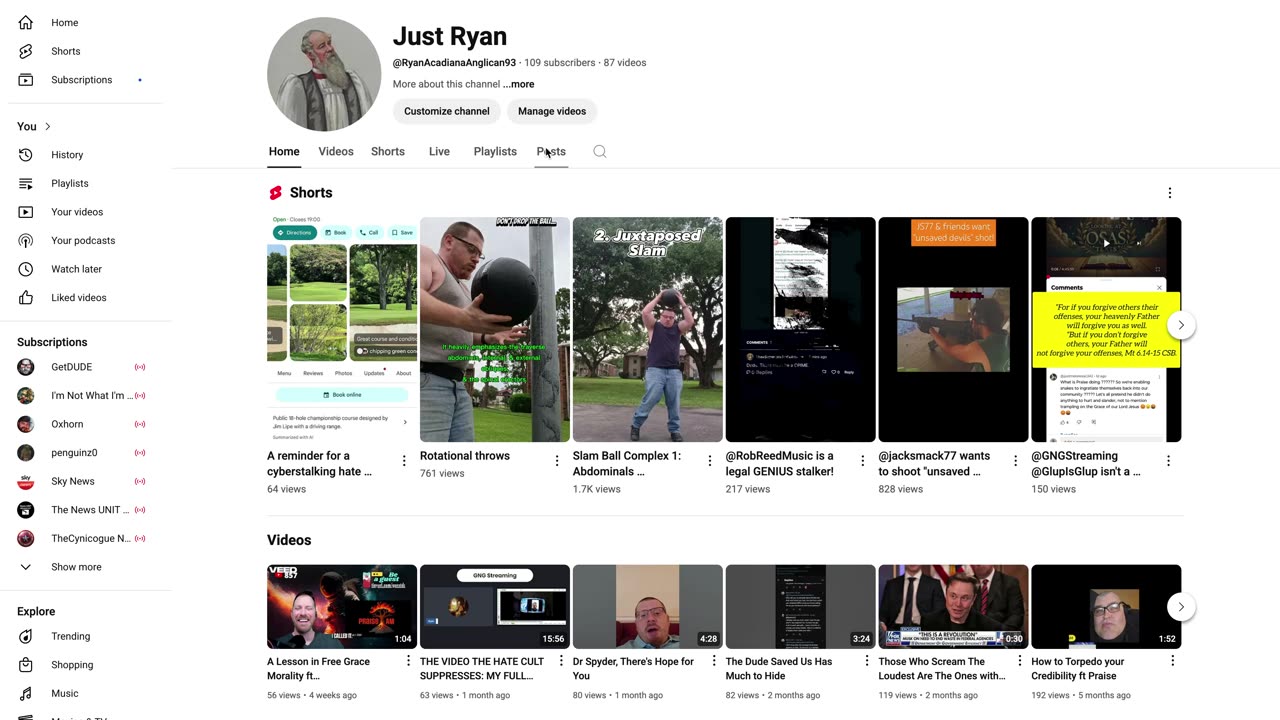This screenshot has width=1280, height=720.
Task: Expand channel description with ...more
Action: click(x=518, y=84)
